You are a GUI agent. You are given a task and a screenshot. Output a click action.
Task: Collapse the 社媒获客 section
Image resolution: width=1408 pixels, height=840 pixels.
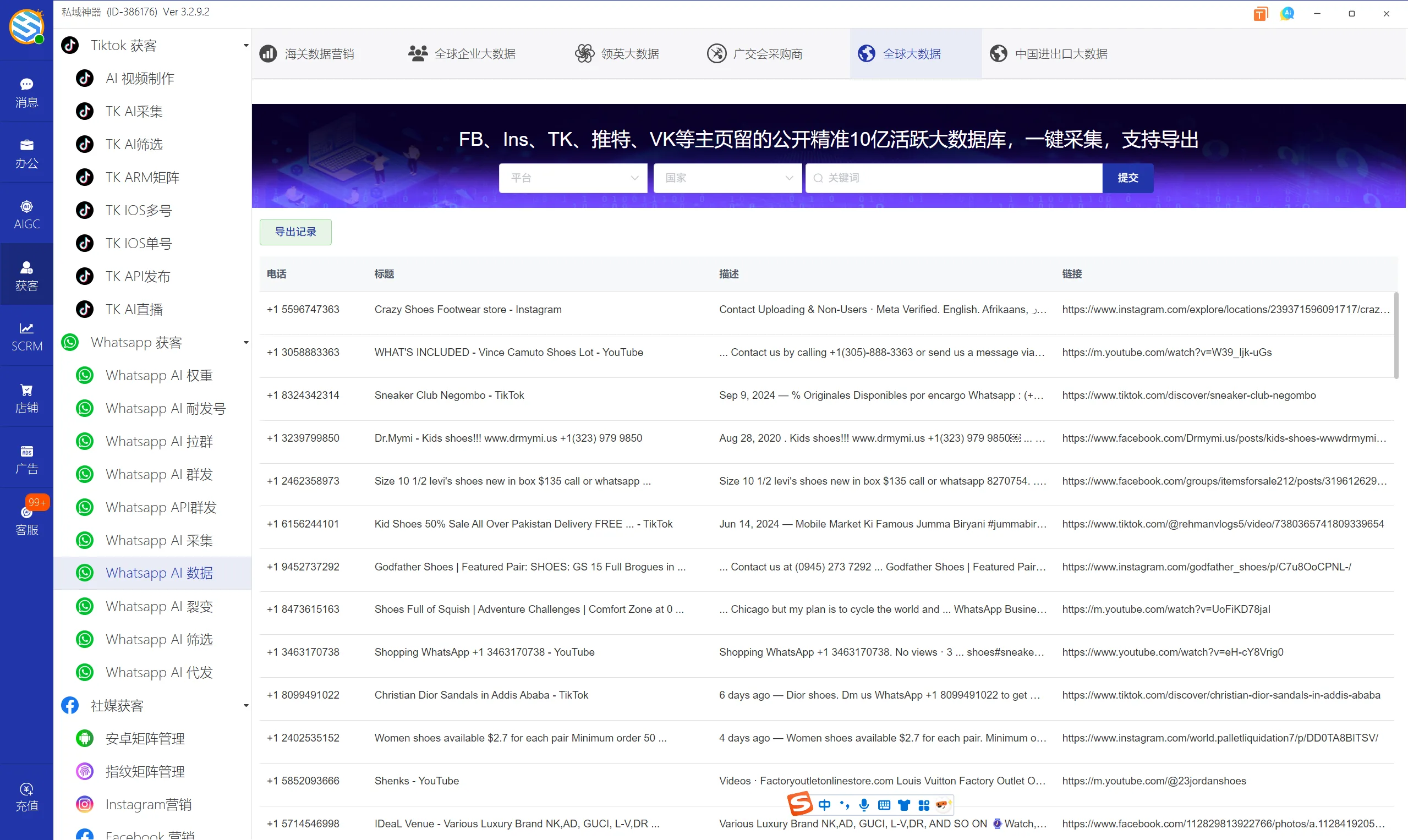click(x=245, y=705)
